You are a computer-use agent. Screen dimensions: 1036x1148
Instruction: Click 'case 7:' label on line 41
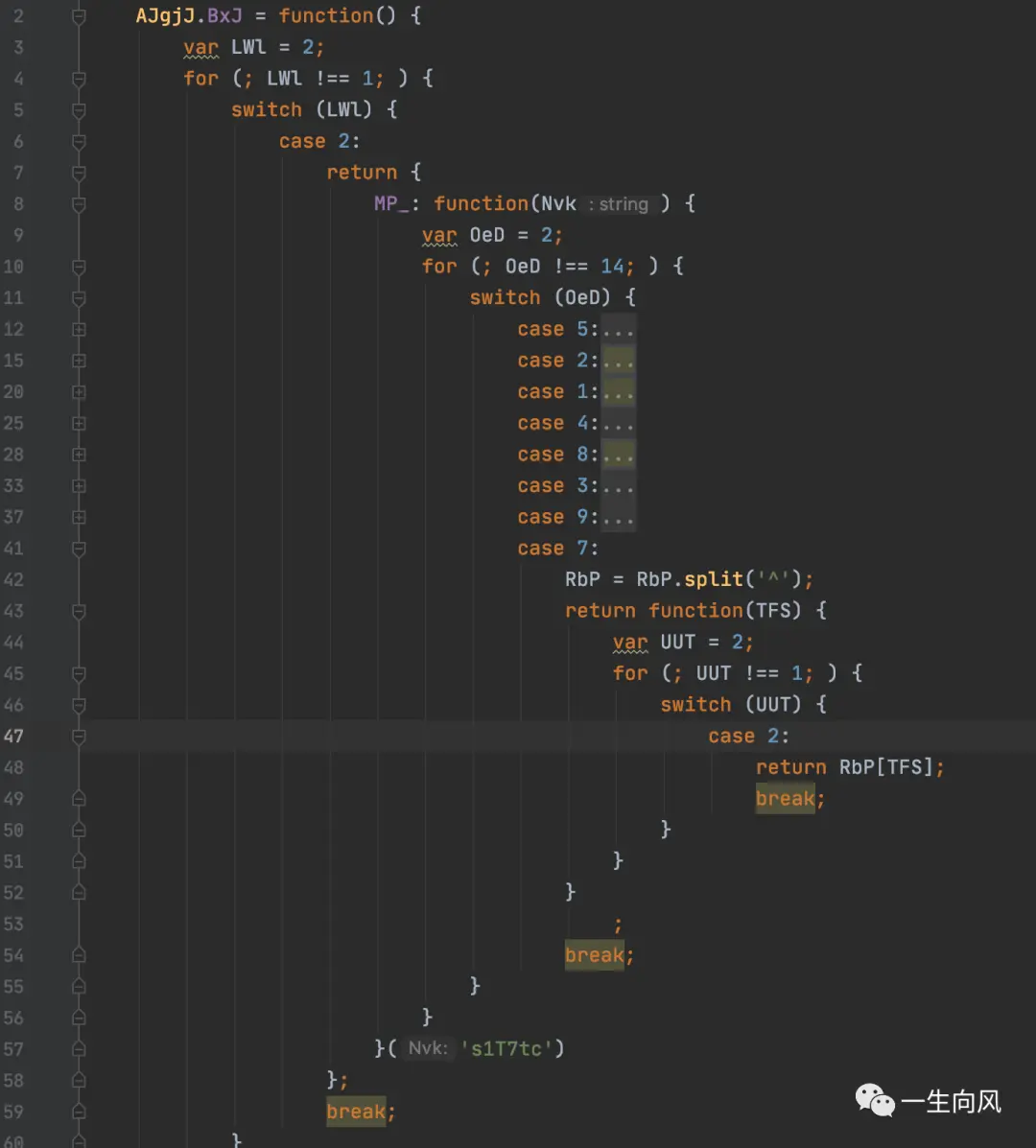[558, 549]
